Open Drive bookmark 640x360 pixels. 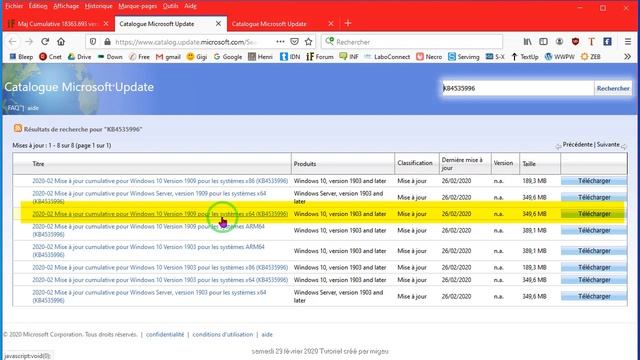(79, 57)
